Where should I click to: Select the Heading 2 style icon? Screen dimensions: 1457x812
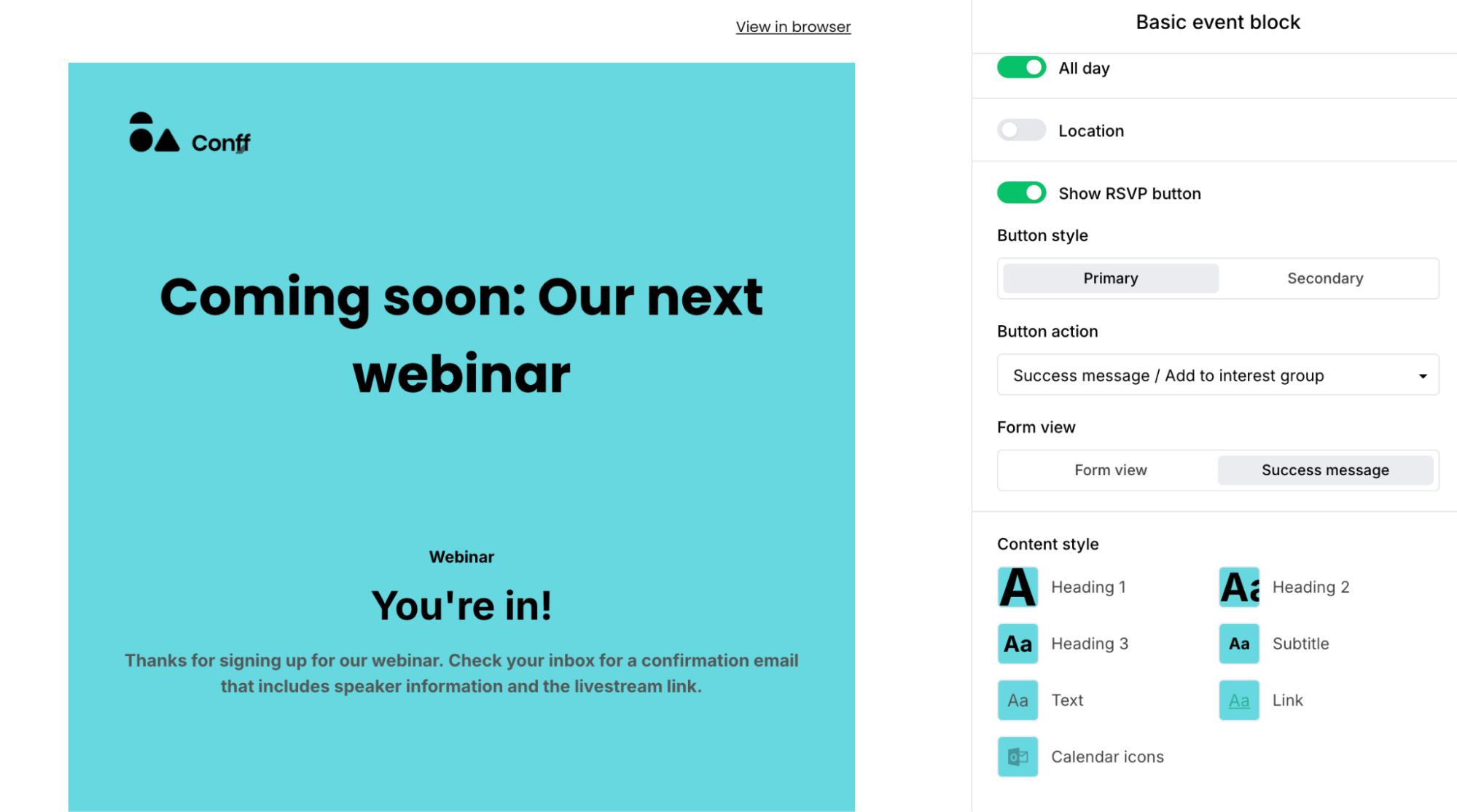click(1238, 587)
